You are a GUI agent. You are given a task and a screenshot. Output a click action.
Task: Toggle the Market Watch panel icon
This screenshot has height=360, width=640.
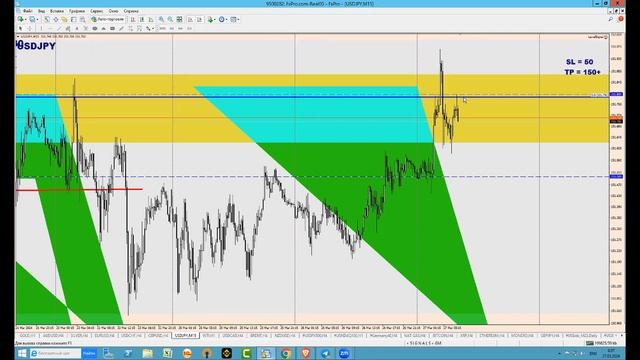[47, 20]
